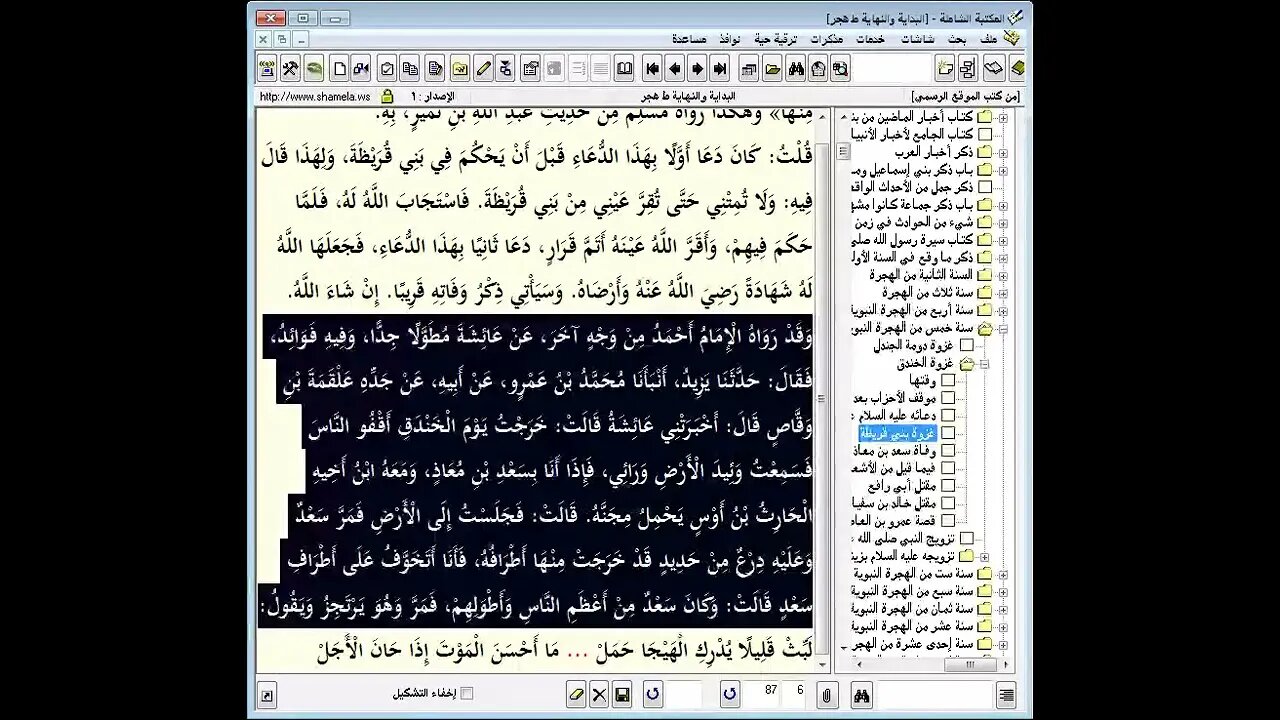Image resolution: width=1280 pixels, height=720 pixels.
Task: Check the box beside غزوة بني قريظة
Action: click(948, 433)
